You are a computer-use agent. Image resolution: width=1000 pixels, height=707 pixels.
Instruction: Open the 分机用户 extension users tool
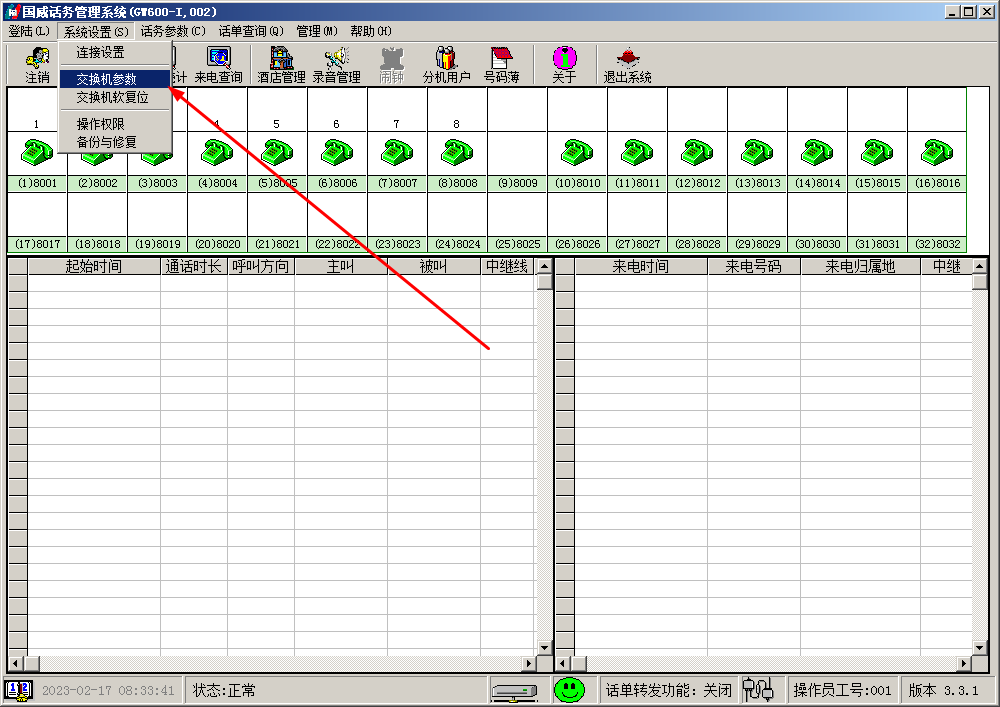pos(446,65)
